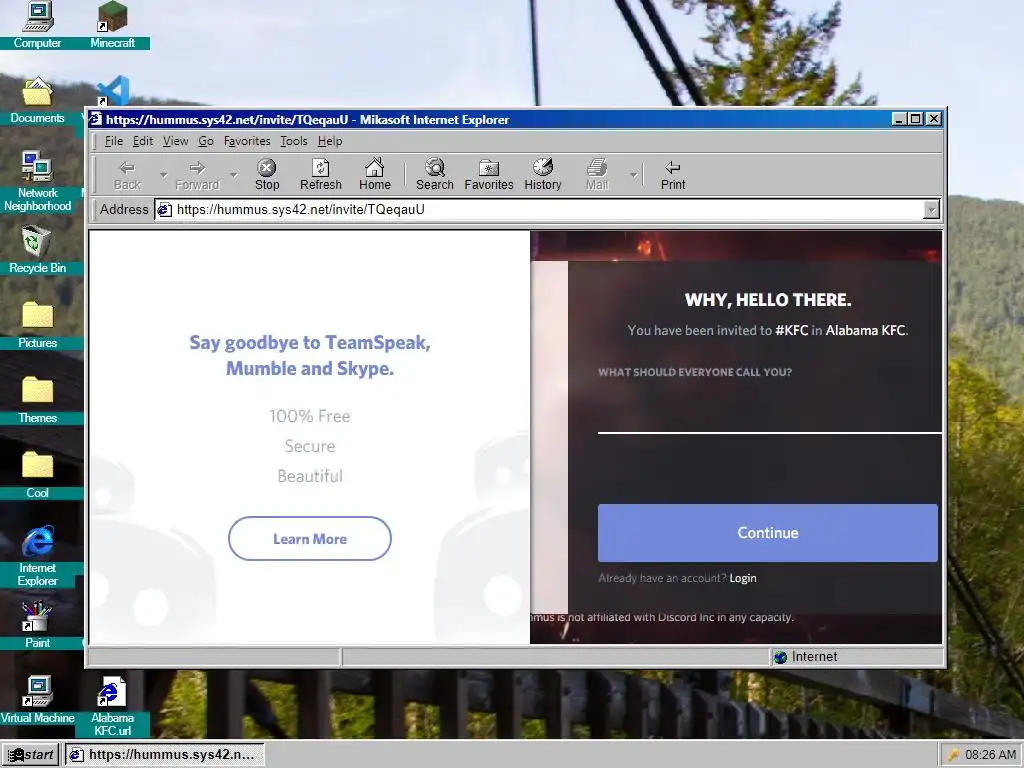Expand the Back button history dropdown
This screenshot has height=768, width=1024.
(x=163, y=175)
